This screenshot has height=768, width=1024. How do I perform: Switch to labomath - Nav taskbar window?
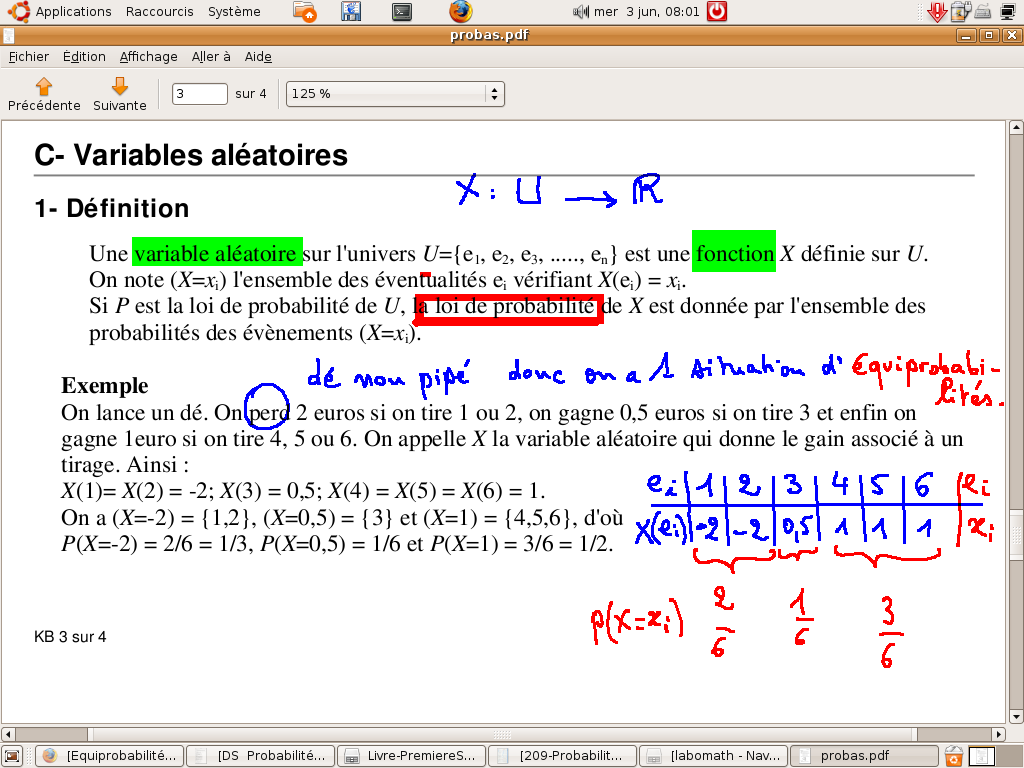click(713, 756)
